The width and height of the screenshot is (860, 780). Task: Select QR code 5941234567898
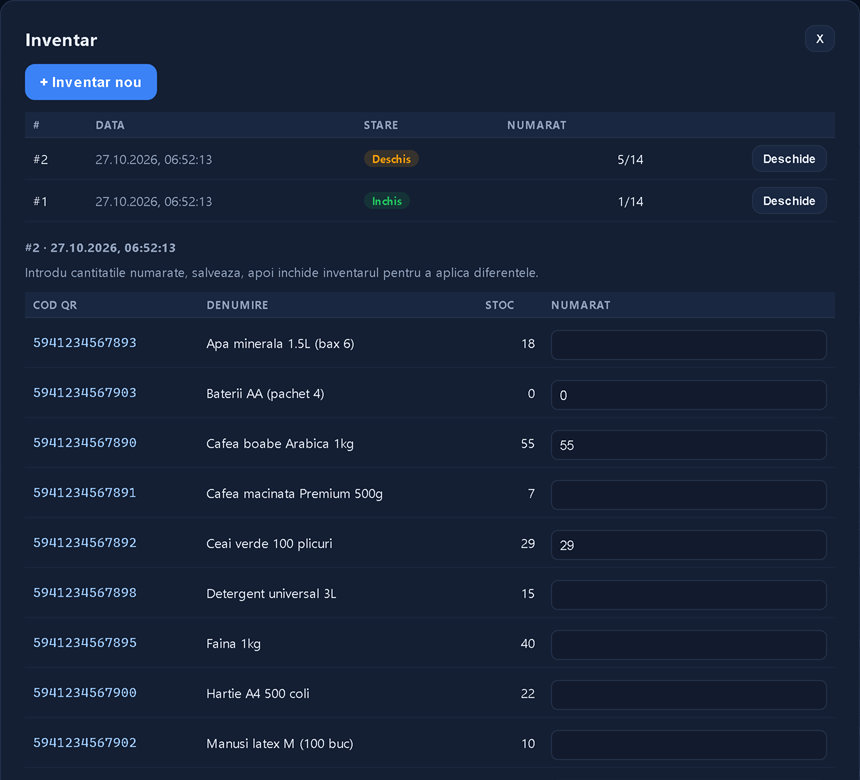pos(85,593)
